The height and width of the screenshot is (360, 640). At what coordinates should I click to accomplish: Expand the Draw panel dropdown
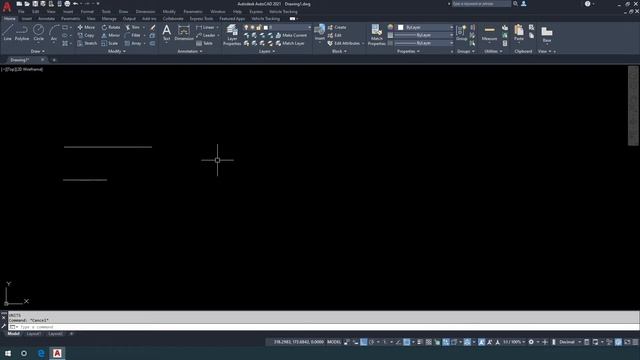(x=38, y=51)
